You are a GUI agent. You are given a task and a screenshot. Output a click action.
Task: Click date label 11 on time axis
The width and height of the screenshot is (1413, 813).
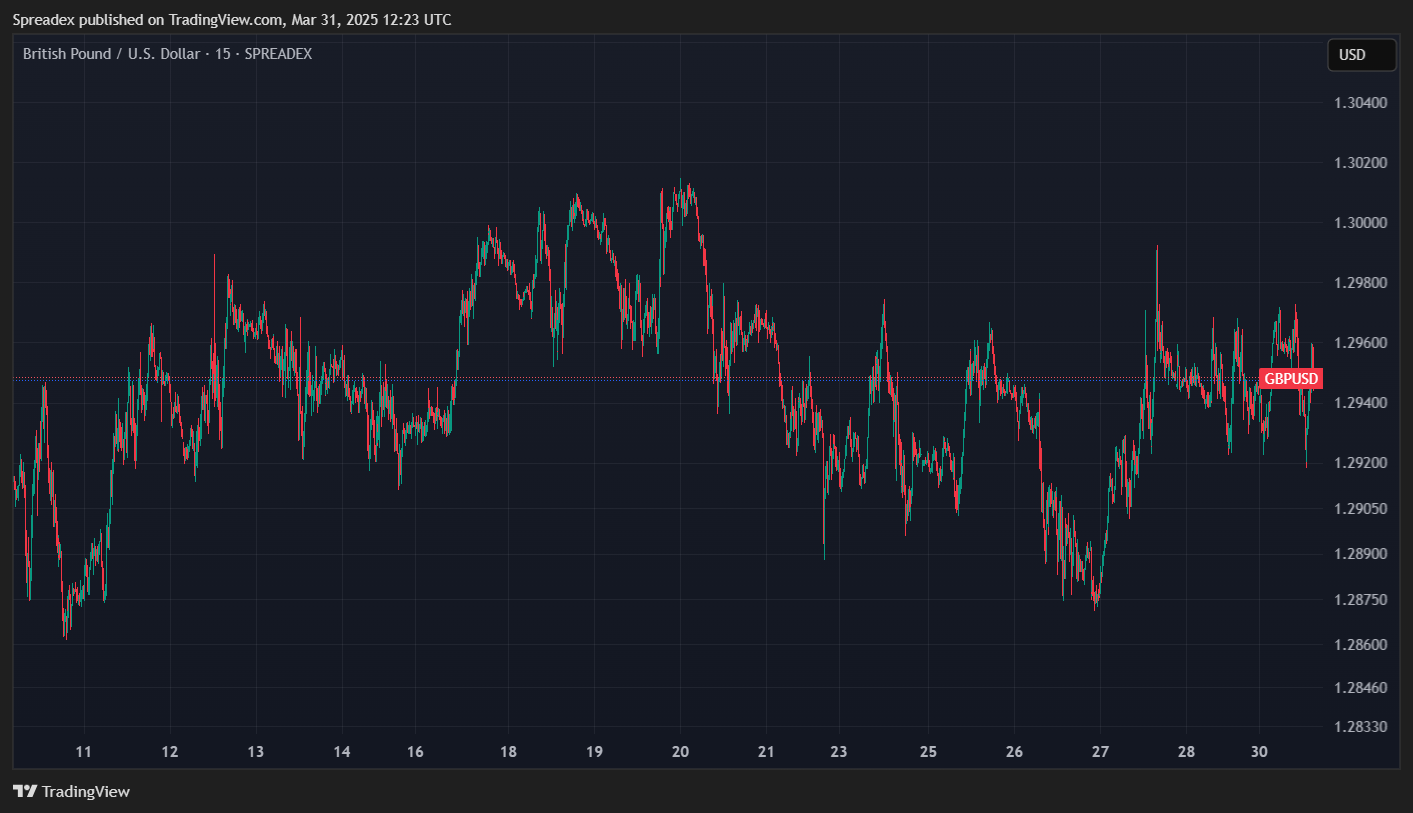point(84,752)
